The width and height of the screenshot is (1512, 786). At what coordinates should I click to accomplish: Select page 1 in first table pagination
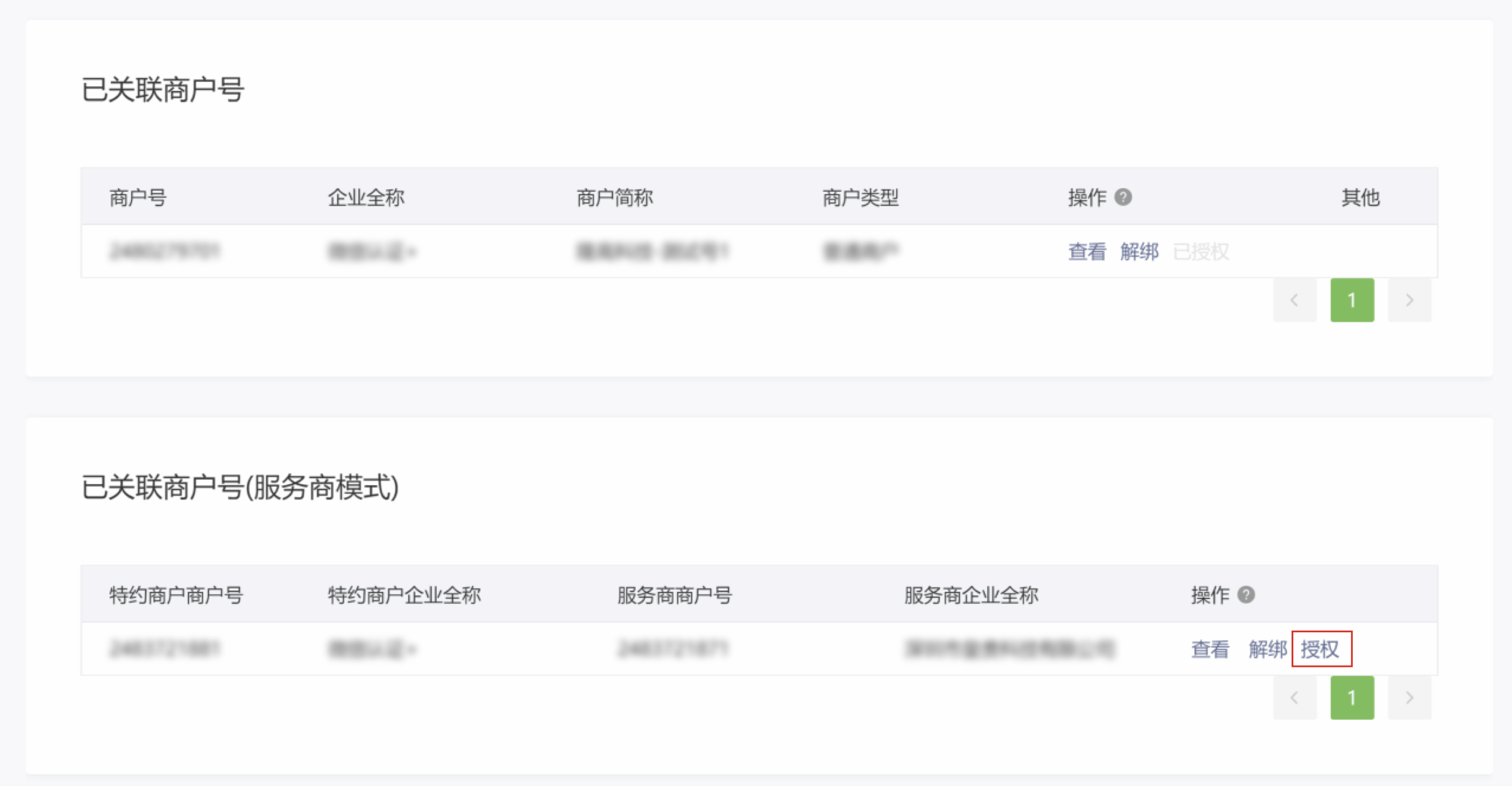(x=1352, y=300)
